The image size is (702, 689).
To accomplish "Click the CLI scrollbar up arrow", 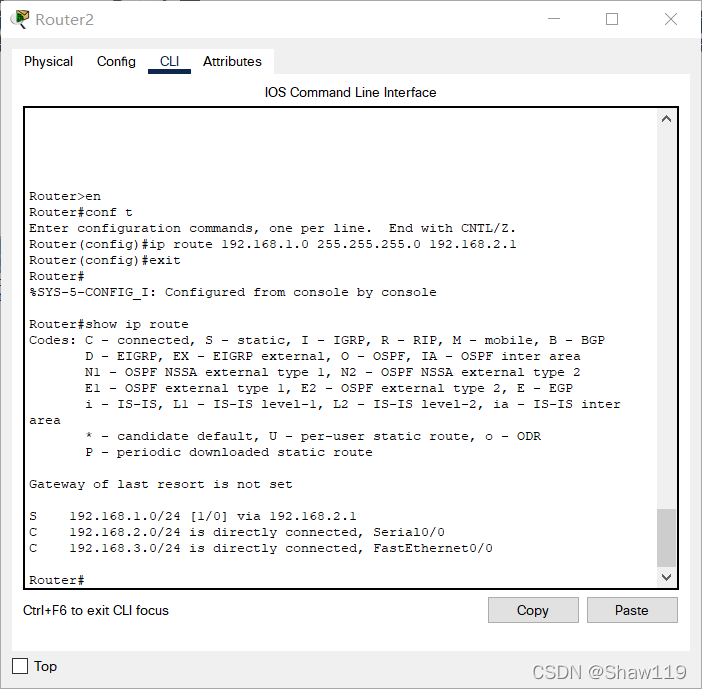I will 666,119.
